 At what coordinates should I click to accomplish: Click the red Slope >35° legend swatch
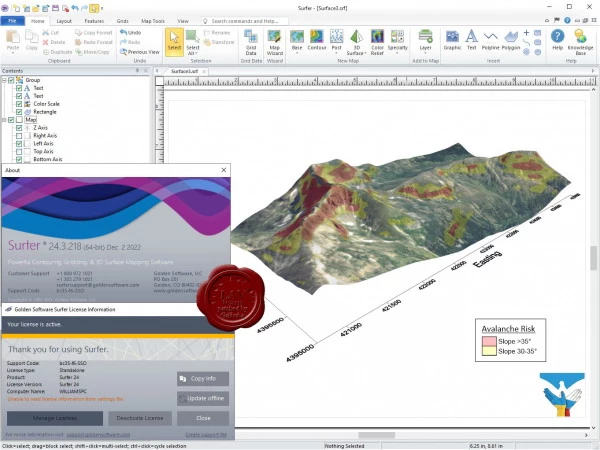489,341
